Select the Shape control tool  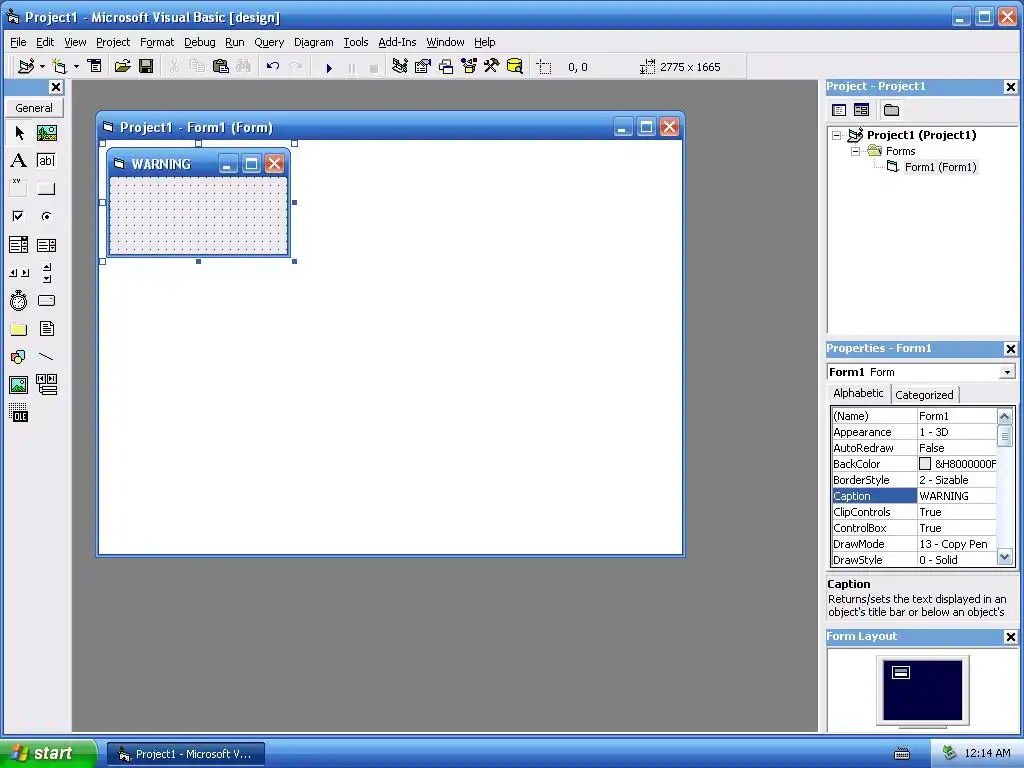[19, 357]
